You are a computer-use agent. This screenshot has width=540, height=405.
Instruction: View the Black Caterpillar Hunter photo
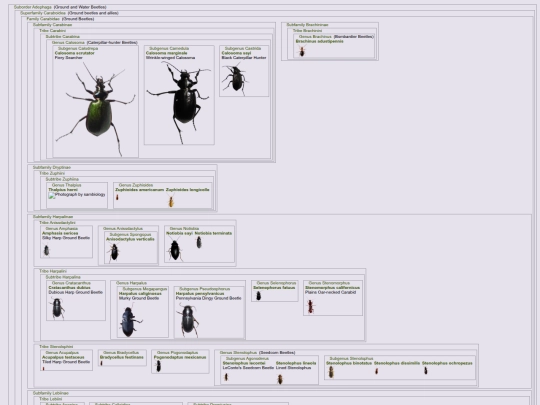235,79
